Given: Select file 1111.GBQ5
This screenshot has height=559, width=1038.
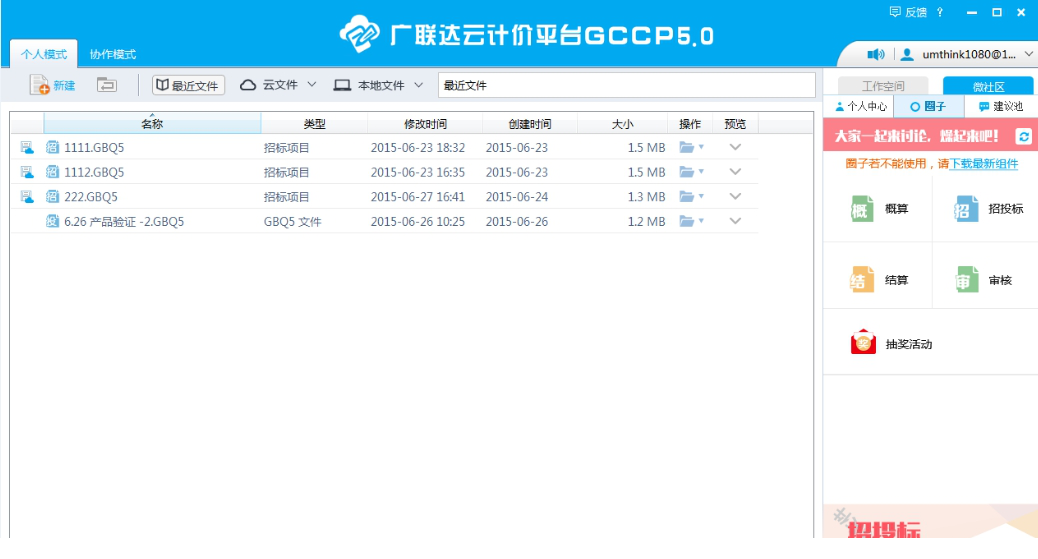Looking at the screenshot, I should coord(94,148).
